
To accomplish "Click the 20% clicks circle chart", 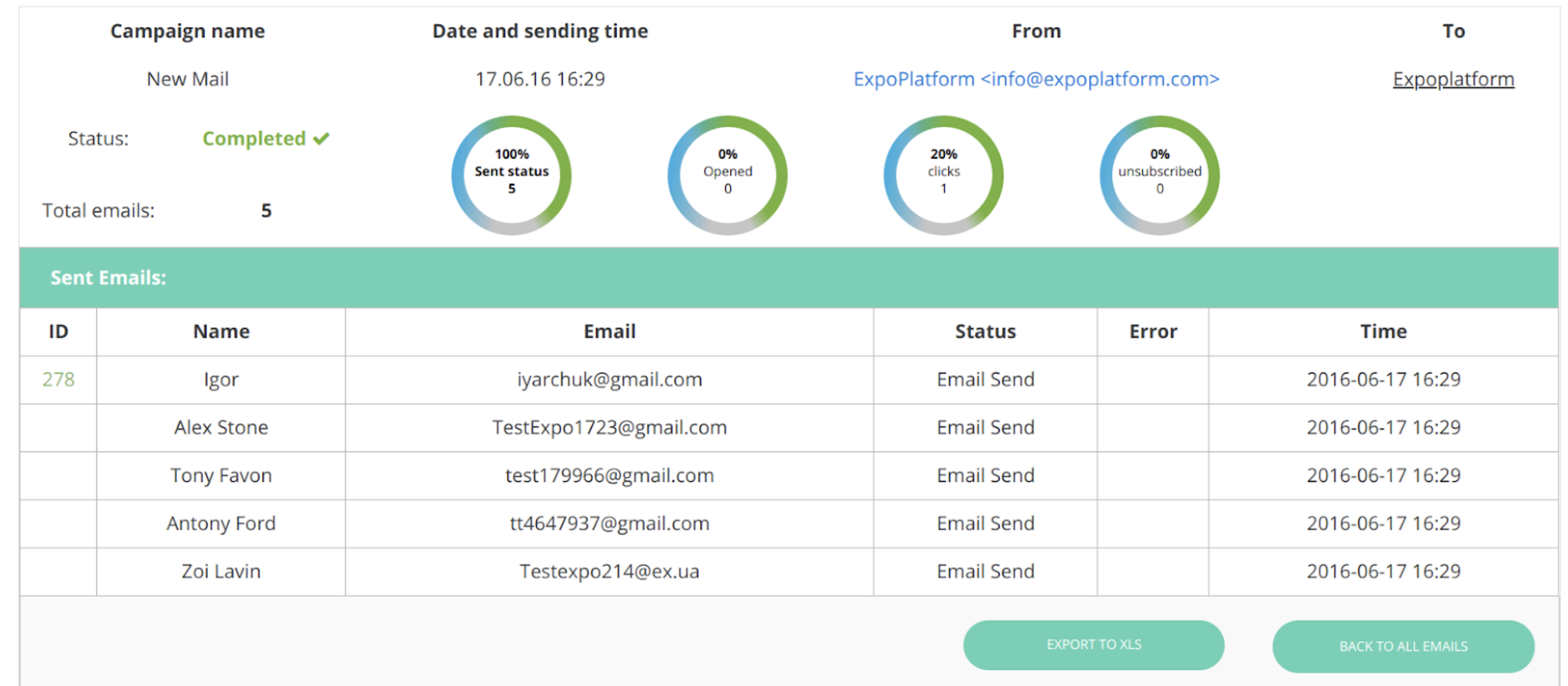I will pos(943,175).
